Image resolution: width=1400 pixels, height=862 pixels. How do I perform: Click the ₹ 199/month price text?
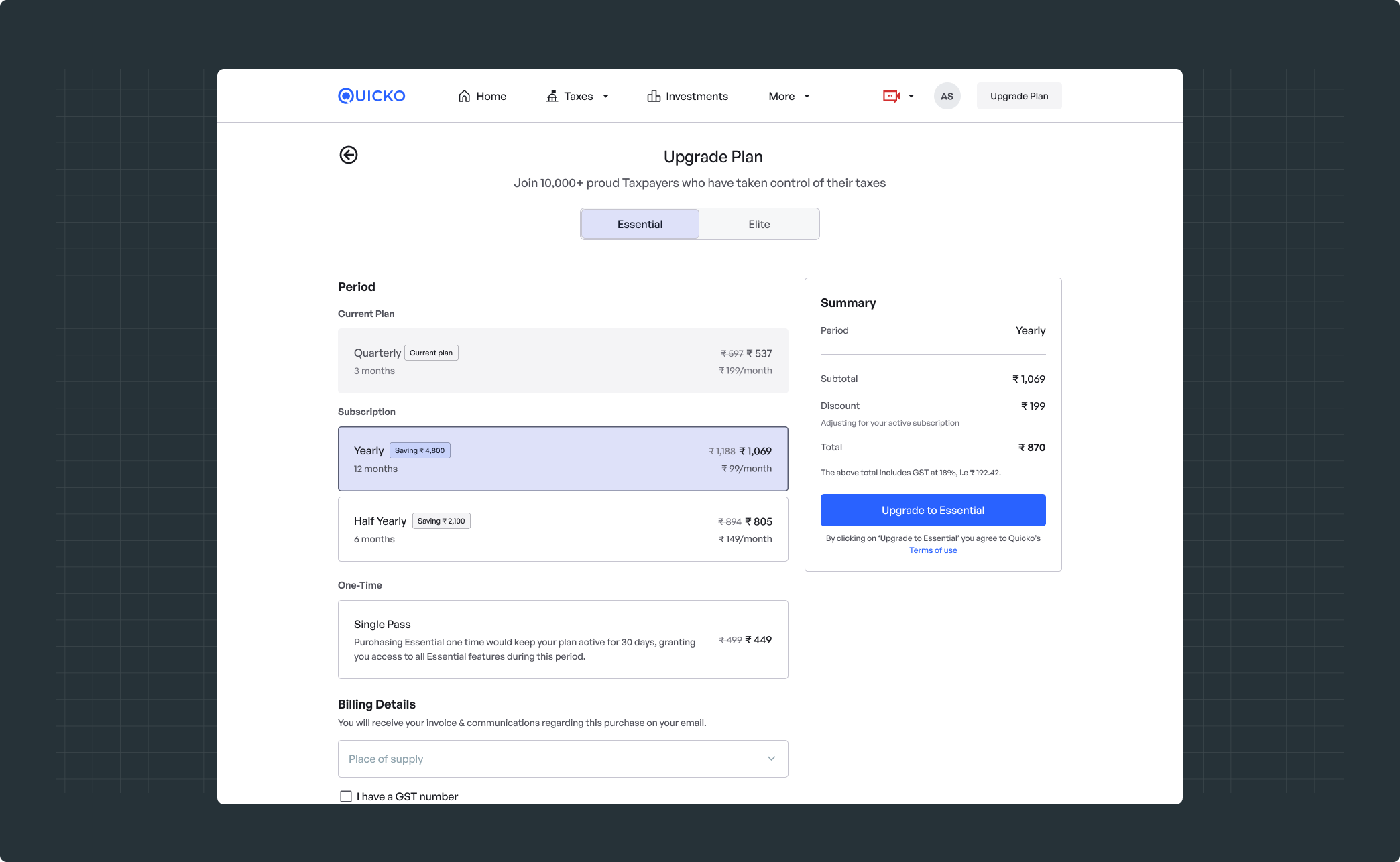coord(745,371)
